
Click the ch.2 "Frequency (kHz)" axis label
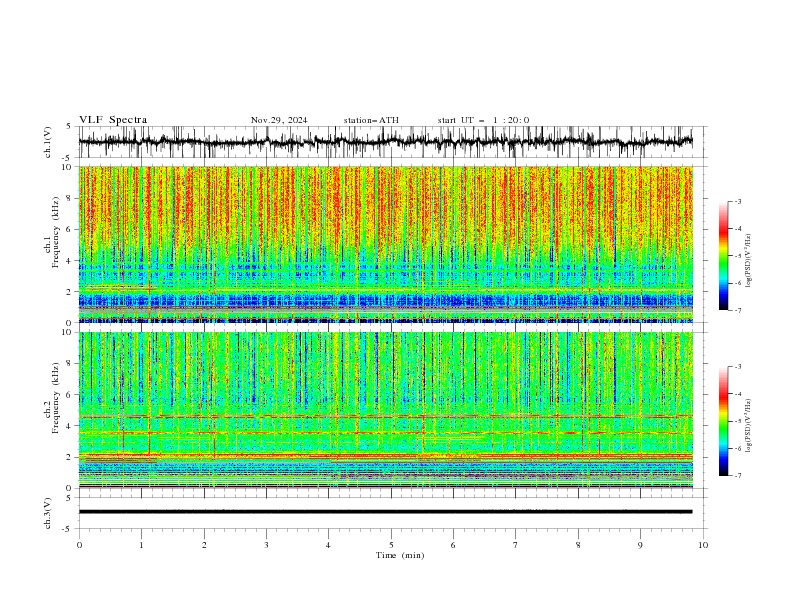(55, 397)
